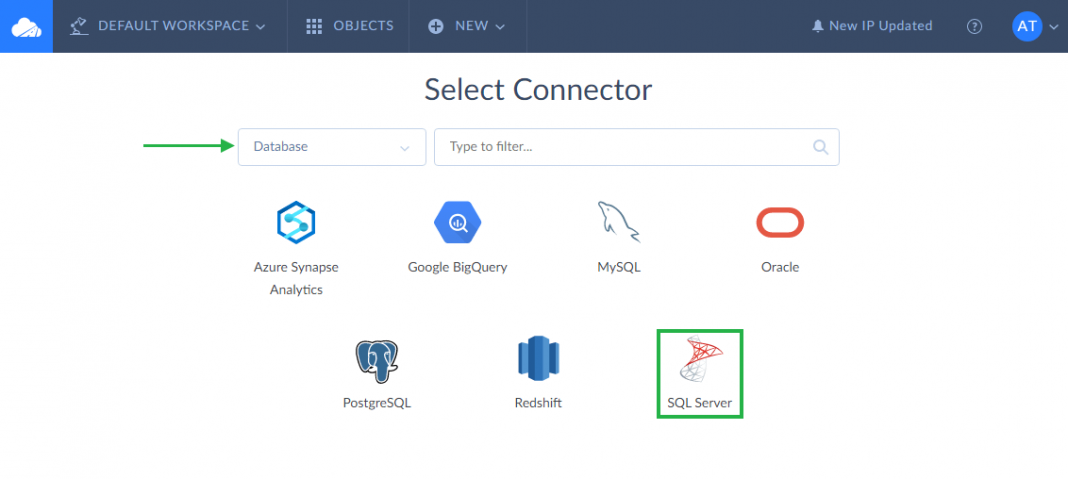
Task: Pick the SQL Server connector icon
Action: [x=699, y=360]
